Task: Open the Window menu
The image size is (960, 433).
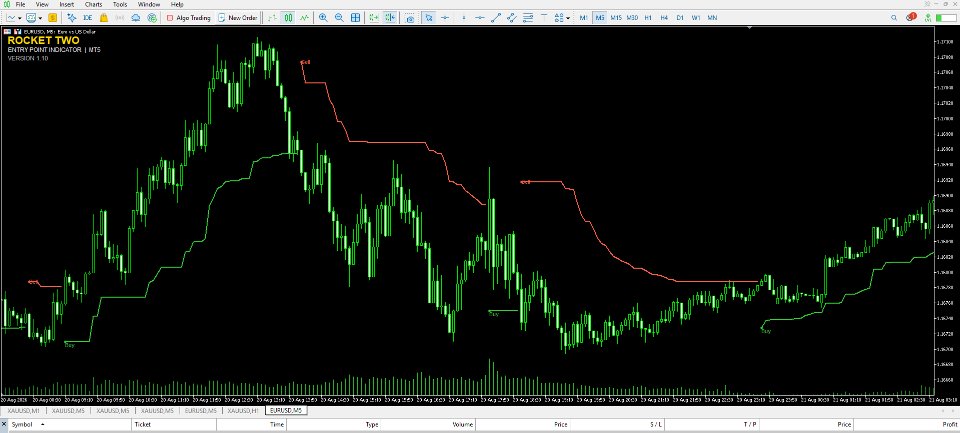Action: click(x=149, y=4)
